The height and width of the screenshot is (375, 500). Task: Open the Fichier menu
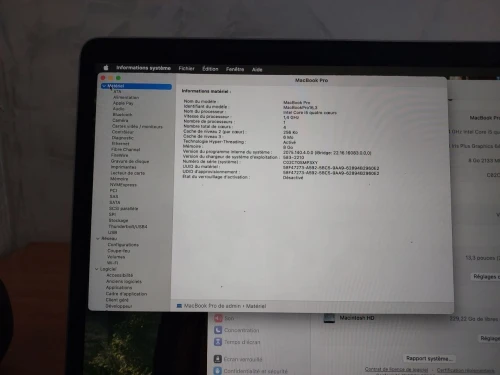tap(186, 68)
